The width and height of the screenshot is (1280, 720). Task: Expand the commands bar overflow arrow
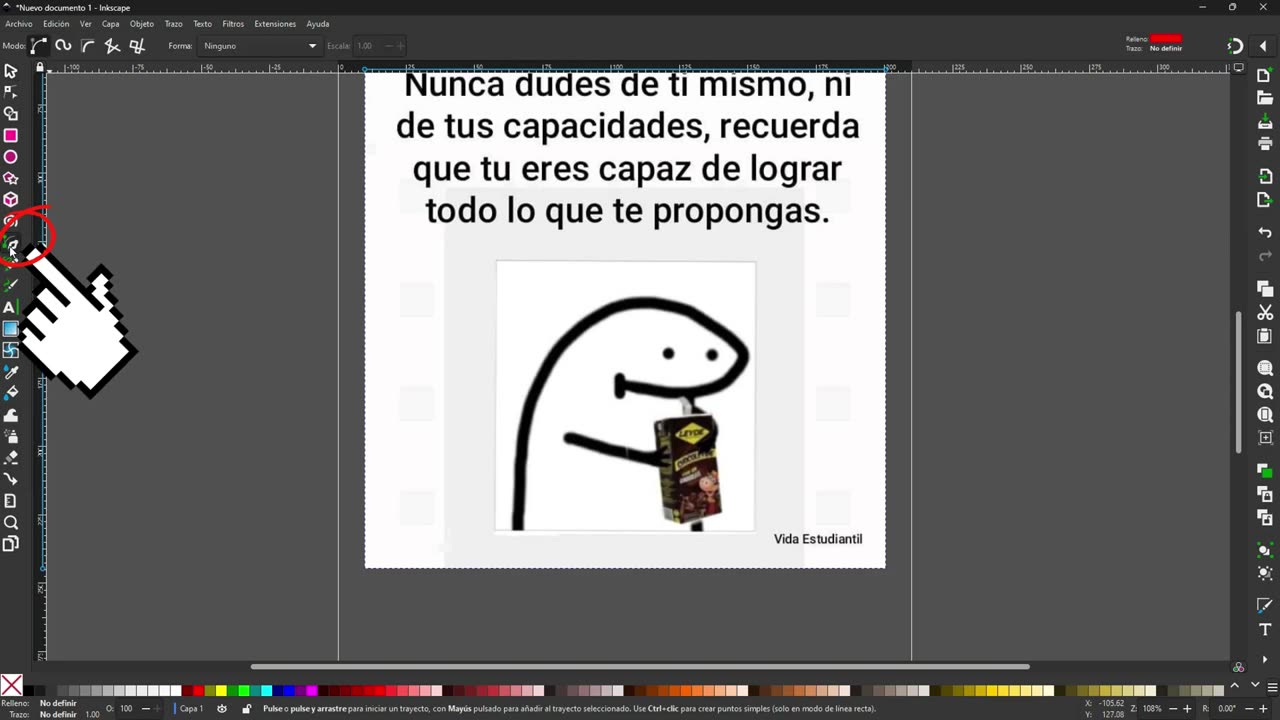click(1265, 660)
